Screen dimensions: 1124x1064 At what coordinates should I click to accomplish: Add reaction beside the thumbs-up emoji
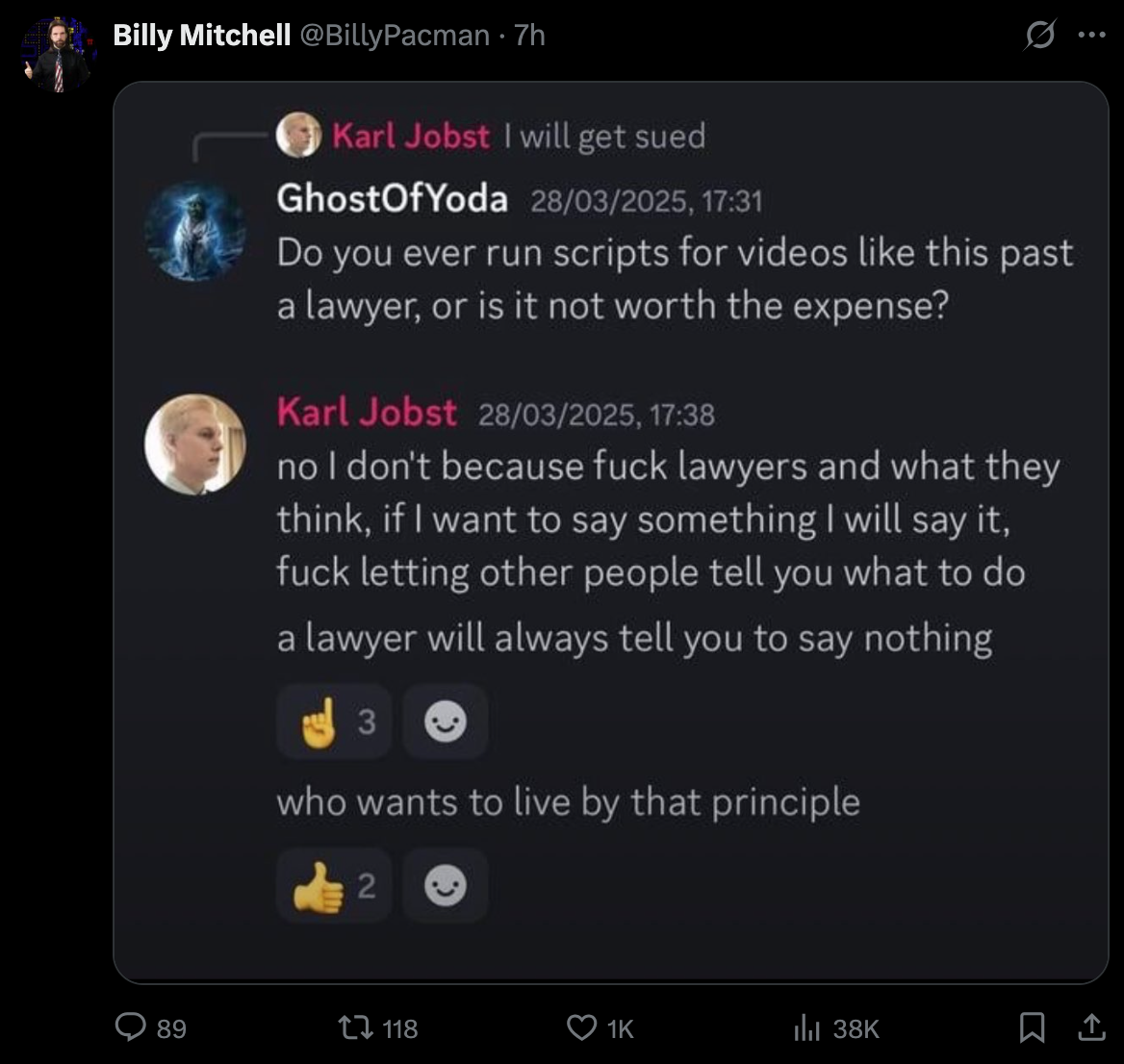point(445,886)
